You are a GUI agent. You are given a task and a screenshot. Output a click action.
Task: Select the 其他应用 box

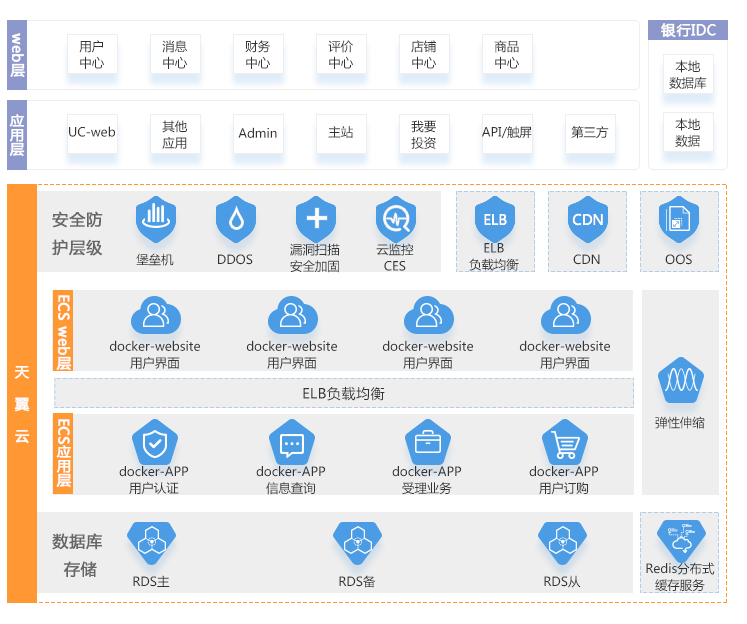(x=175, y=133)
